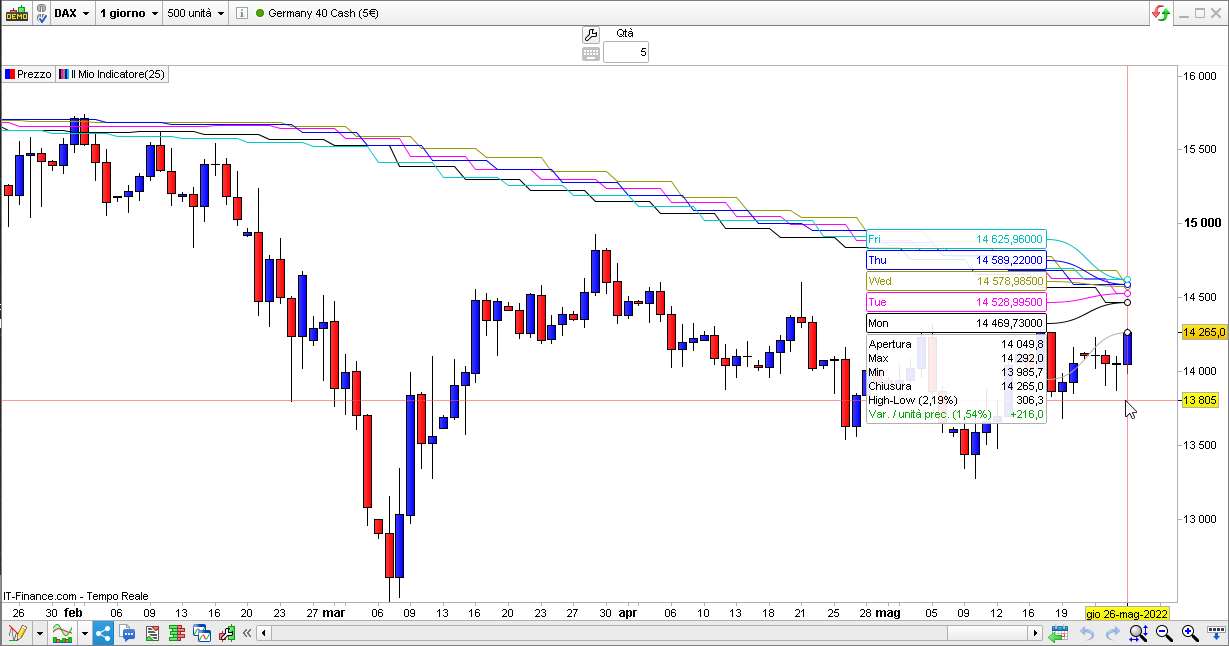Toggle the keyboard icon beside quantity field
Screen dimensions: 1229x646
coord(590,52)
